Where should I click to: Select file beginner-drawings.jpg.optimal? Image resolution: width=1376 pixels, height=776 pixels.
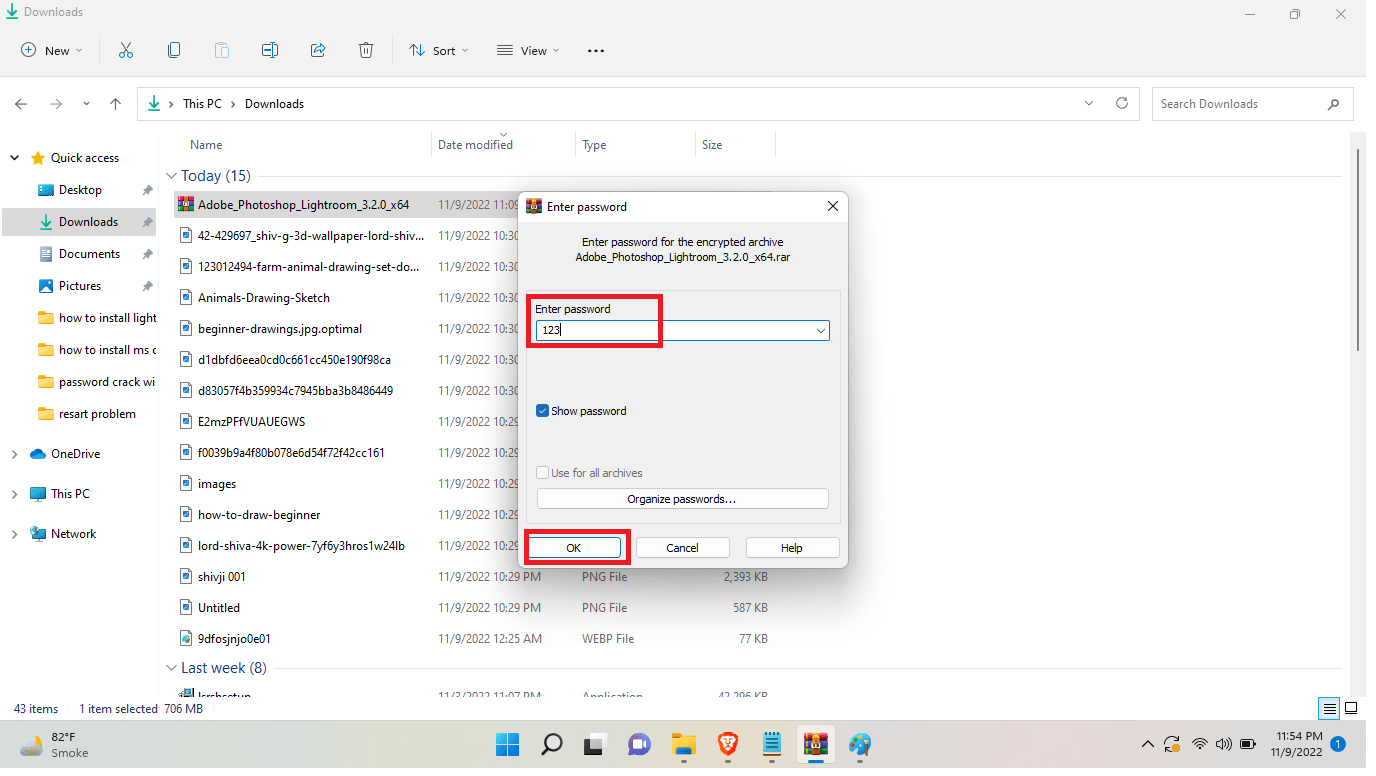[280, 329]
